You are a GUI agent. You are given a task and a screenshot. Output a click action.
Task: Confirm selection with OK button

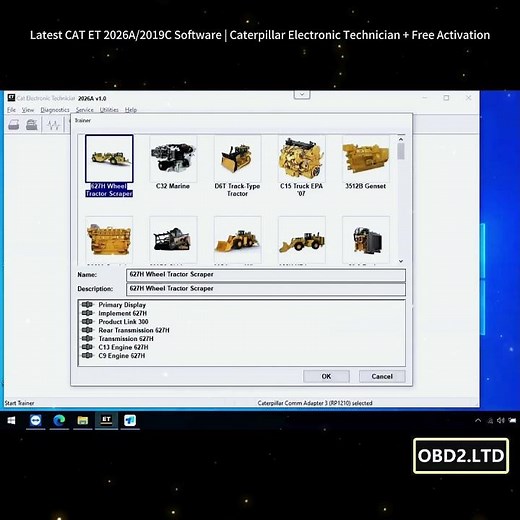pyautogui.click(x=326, y=376)
